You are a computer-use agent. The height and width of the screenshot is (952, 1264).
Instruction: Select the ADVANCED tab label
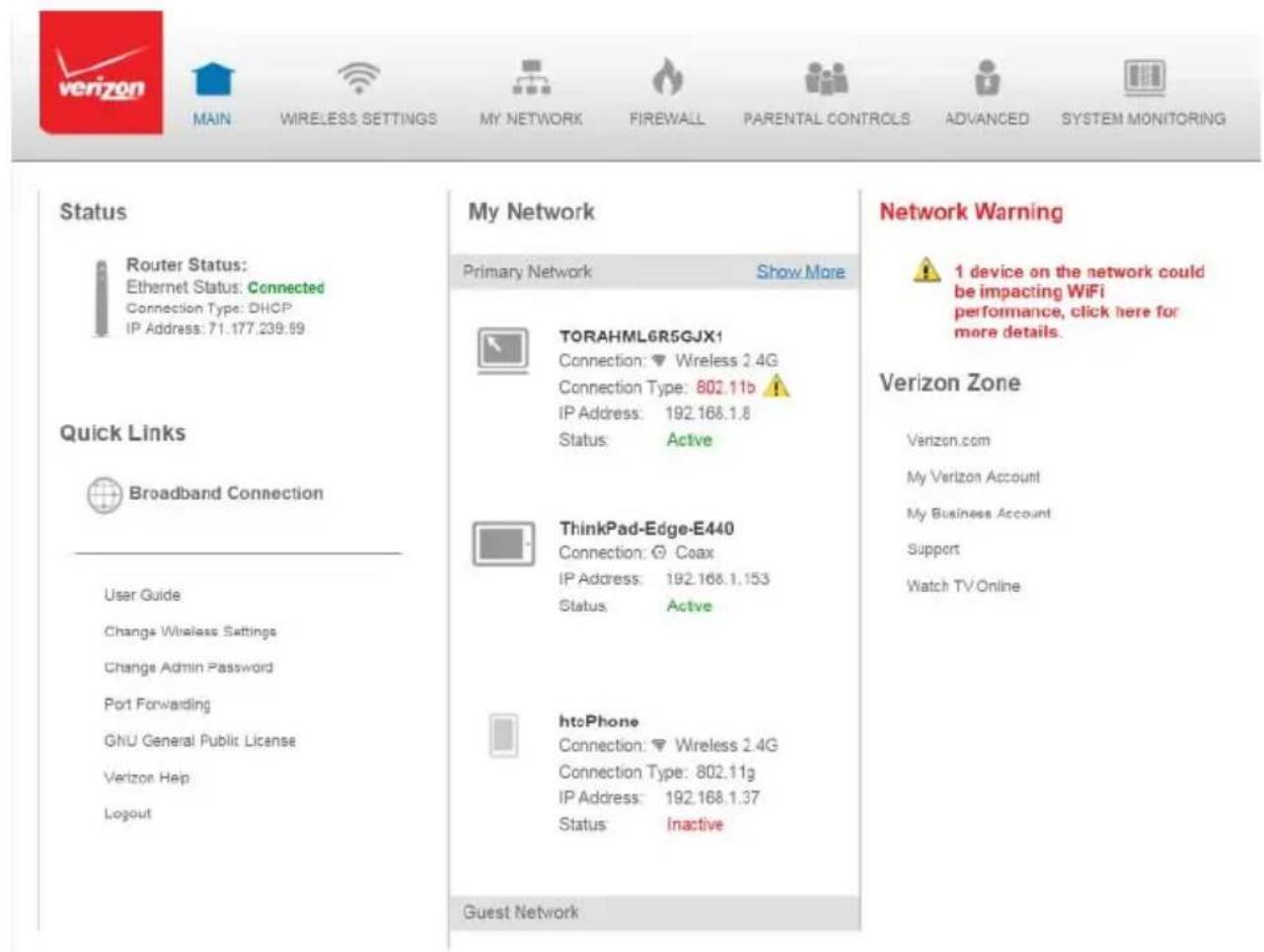pyautogui.click(x=987, y=118)
